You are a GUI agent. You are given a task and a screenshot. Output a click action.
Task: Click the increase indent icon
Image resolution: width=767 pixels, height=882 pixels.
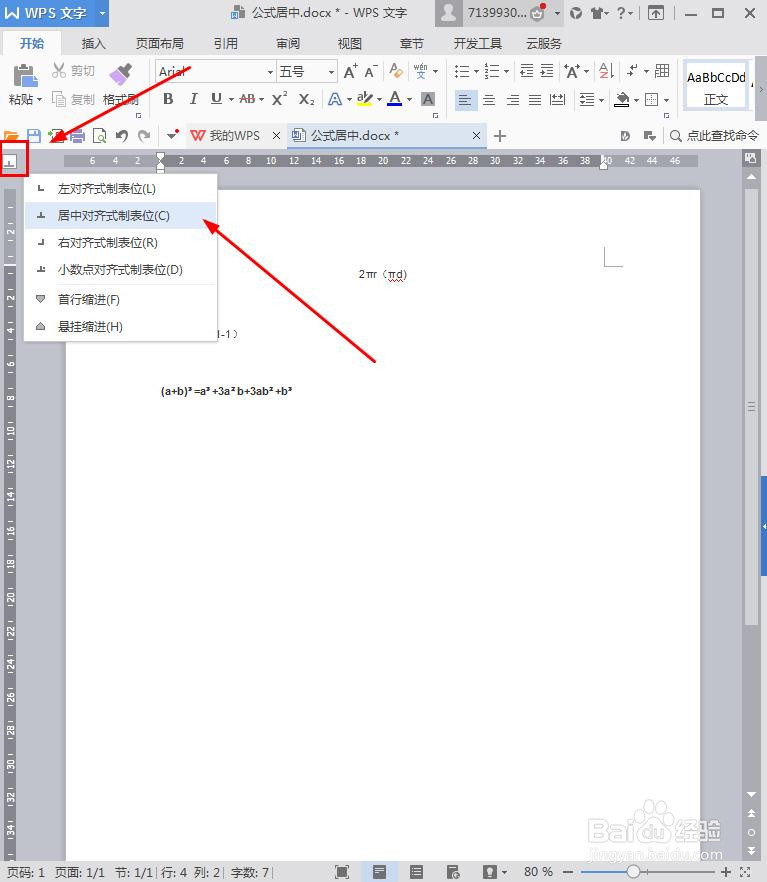tap(547, 71)
